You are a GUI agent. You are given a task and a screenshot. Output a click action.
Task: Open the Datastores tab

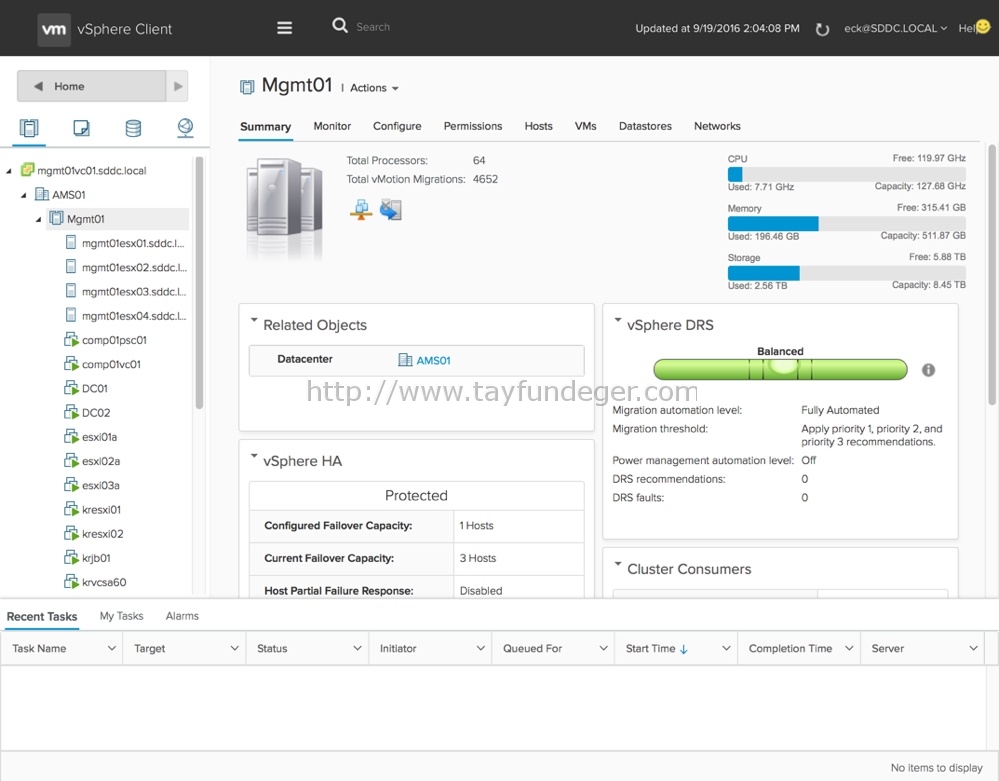tap(645, 126)
